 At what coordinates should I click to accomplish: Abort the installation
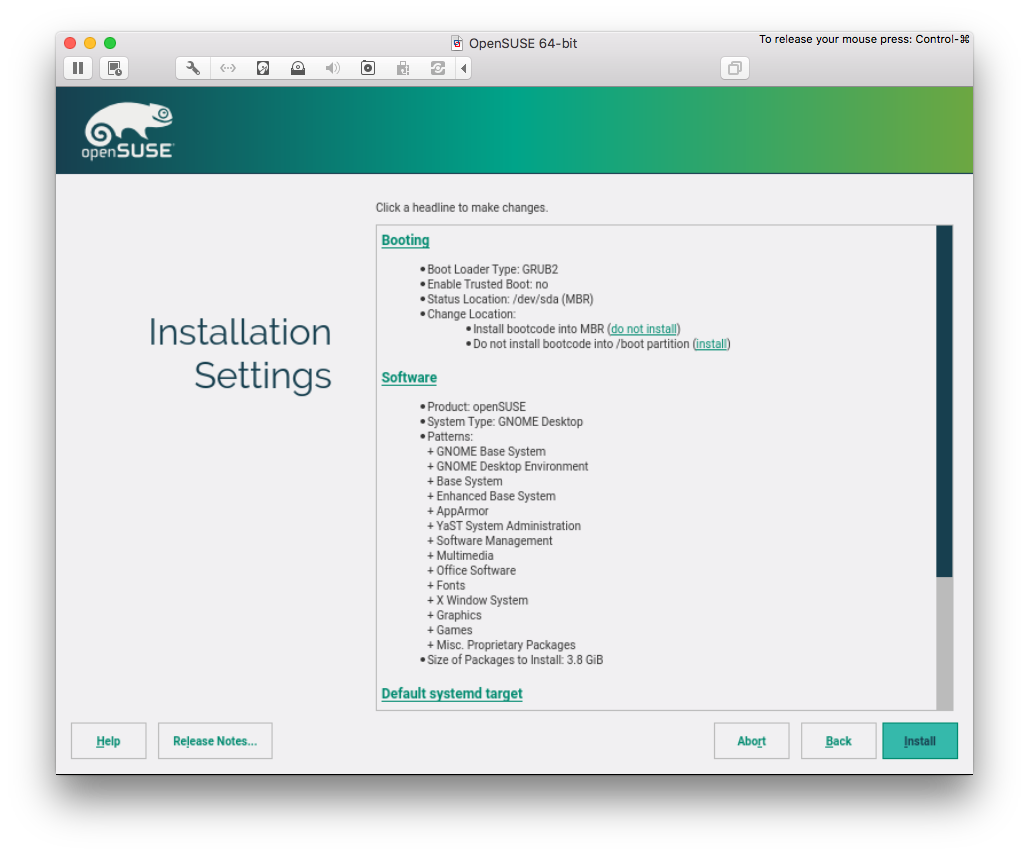(751, 741)
